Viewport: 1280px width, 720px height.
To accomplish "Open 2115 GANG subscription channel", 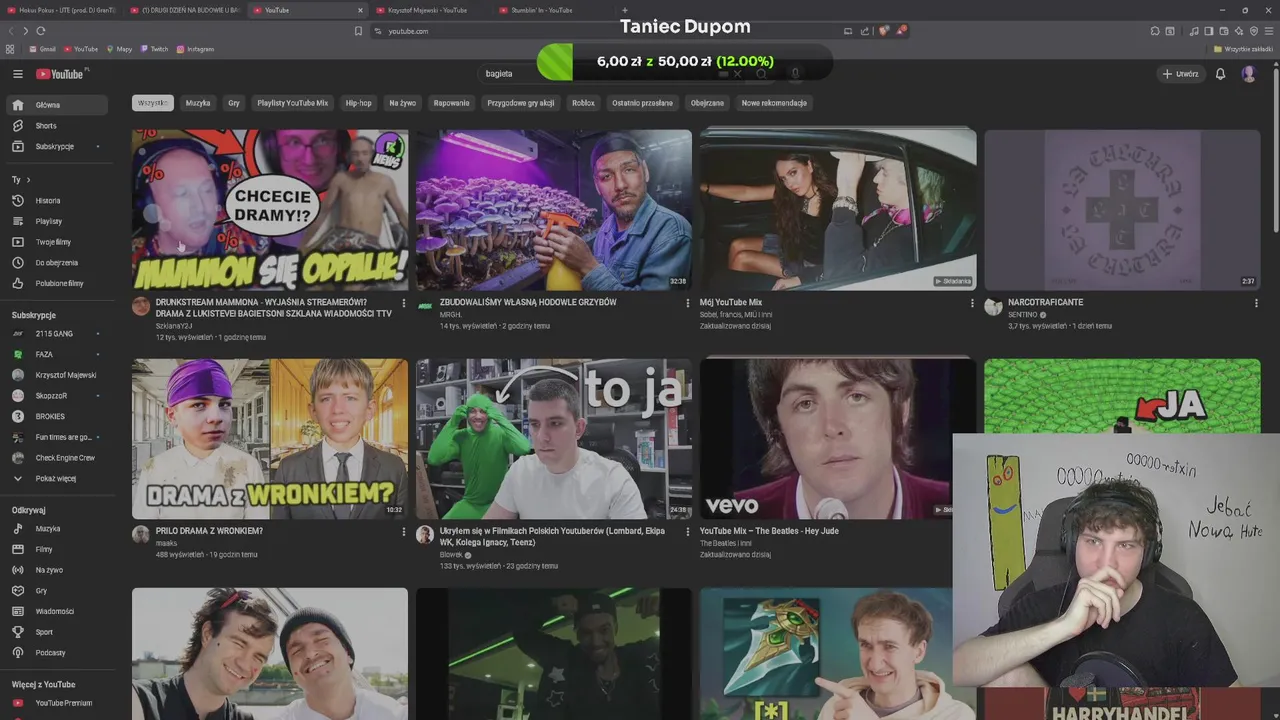I will (56, 334).
